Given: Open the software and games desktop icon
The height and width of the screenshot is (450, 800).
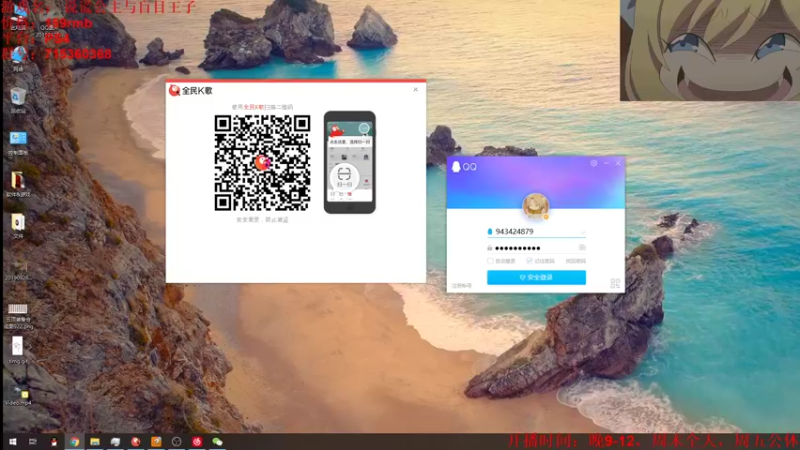Looking at the screenshot, I should point(18,184).
